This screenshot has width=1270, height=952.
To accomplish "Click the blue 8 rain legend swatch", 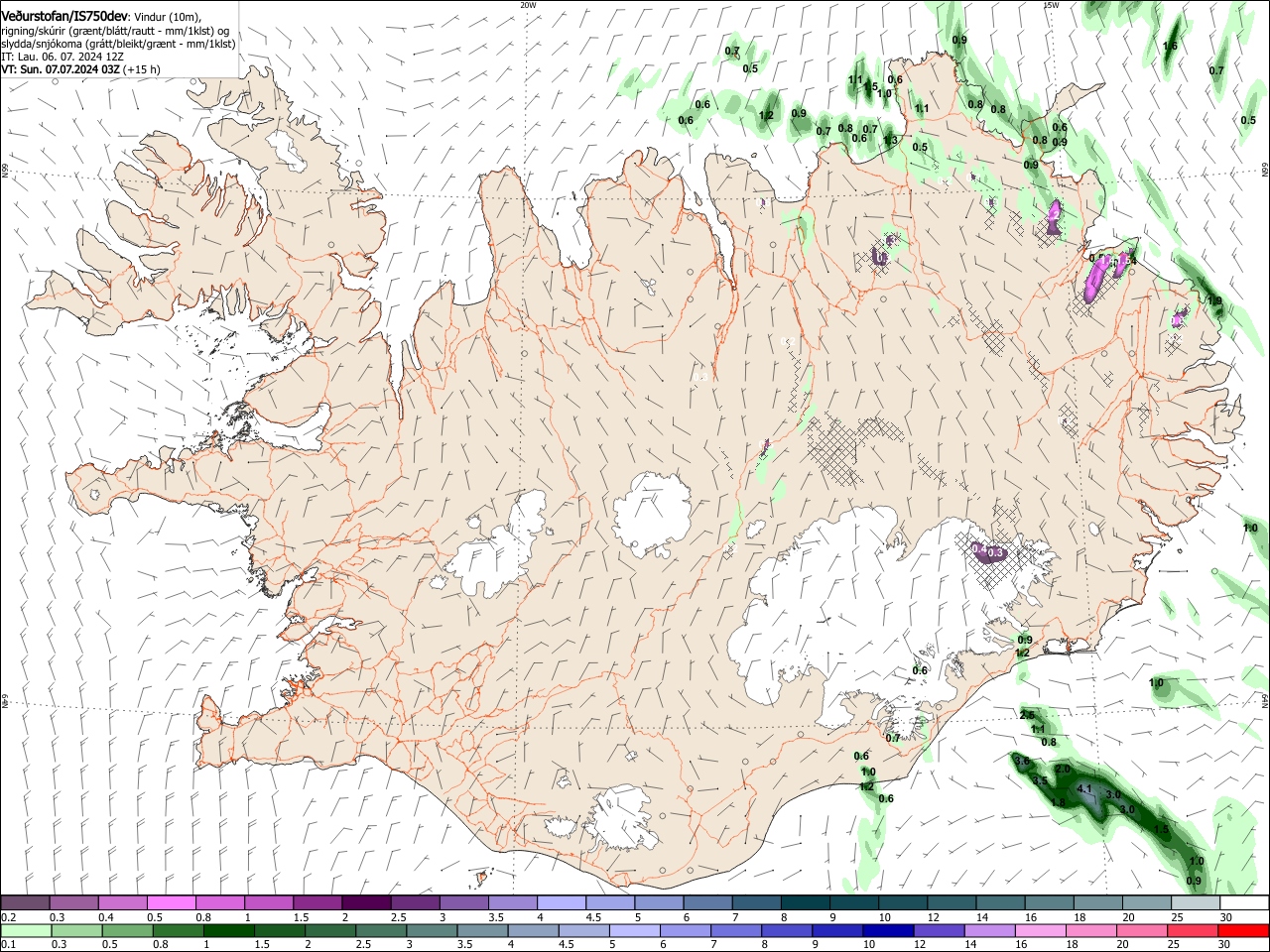I will [x=786, y=930].
